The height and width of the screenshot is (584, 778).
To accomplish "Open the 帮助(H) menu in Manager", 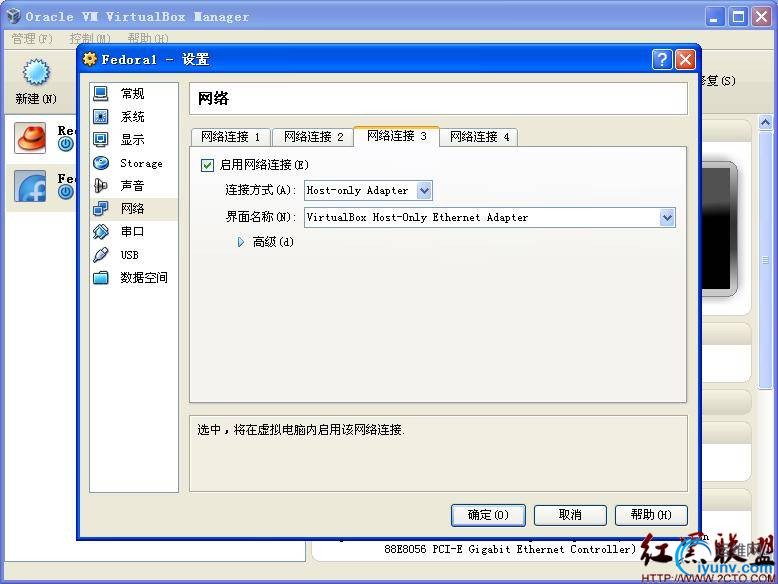I will [148, 38].
